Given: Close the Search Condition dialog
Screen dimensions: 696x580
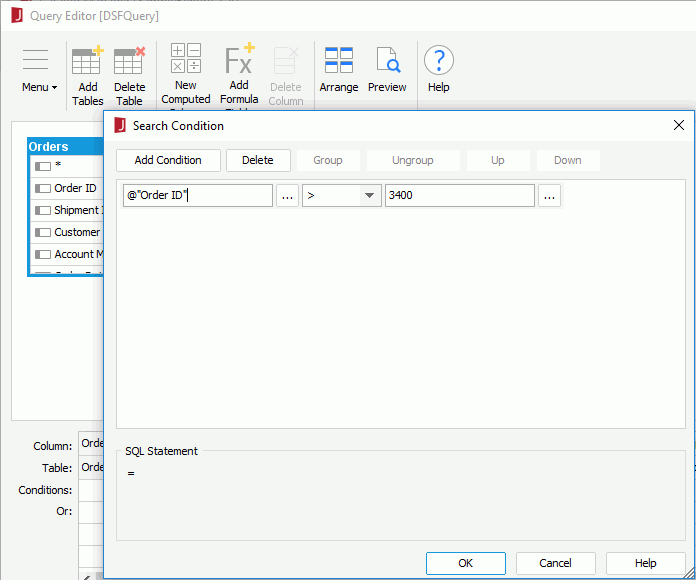Looking at the screenshot, I should [x=679, y=125].
